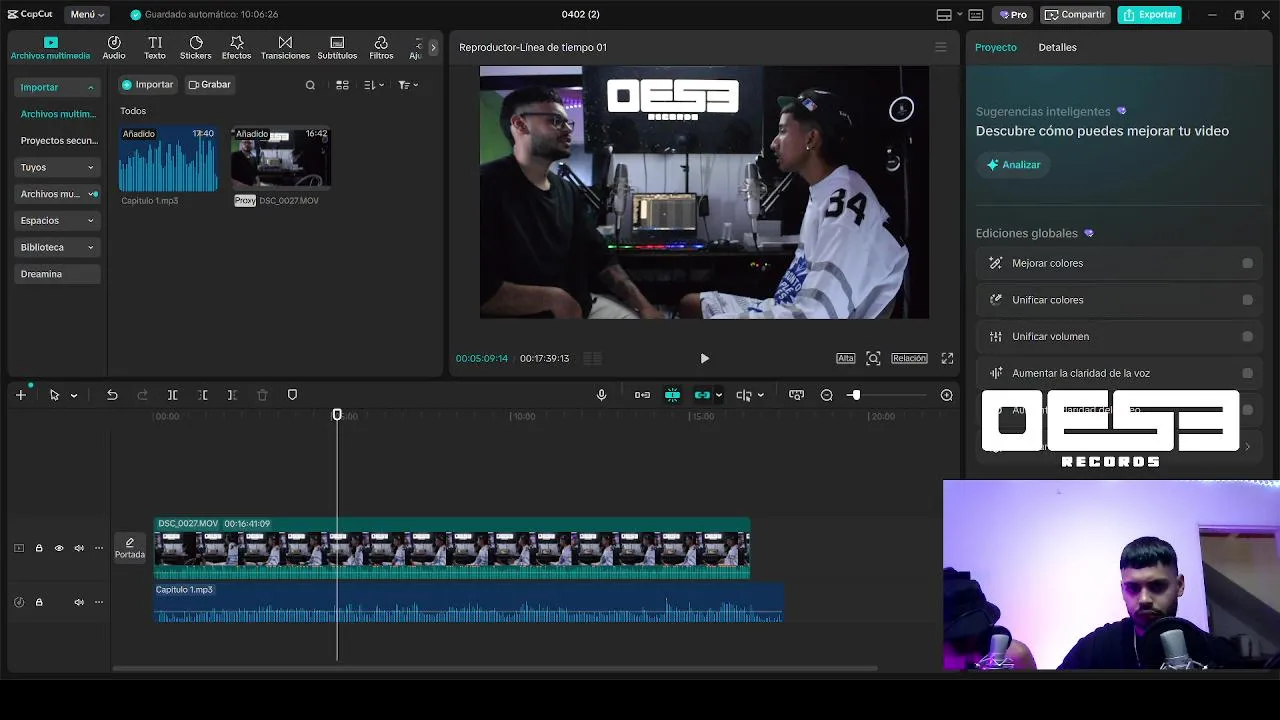Open the Efectos tab
The width and height of the screenshot is (1280, 720).
point(236,47)
